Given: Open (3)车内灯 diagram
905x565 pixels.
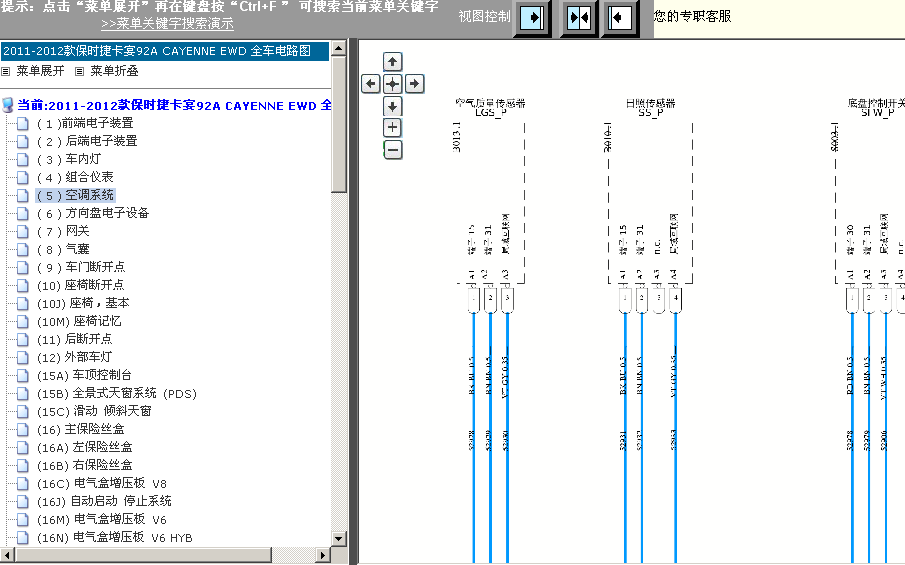Looking at the screenshot, I should [69, 159].
